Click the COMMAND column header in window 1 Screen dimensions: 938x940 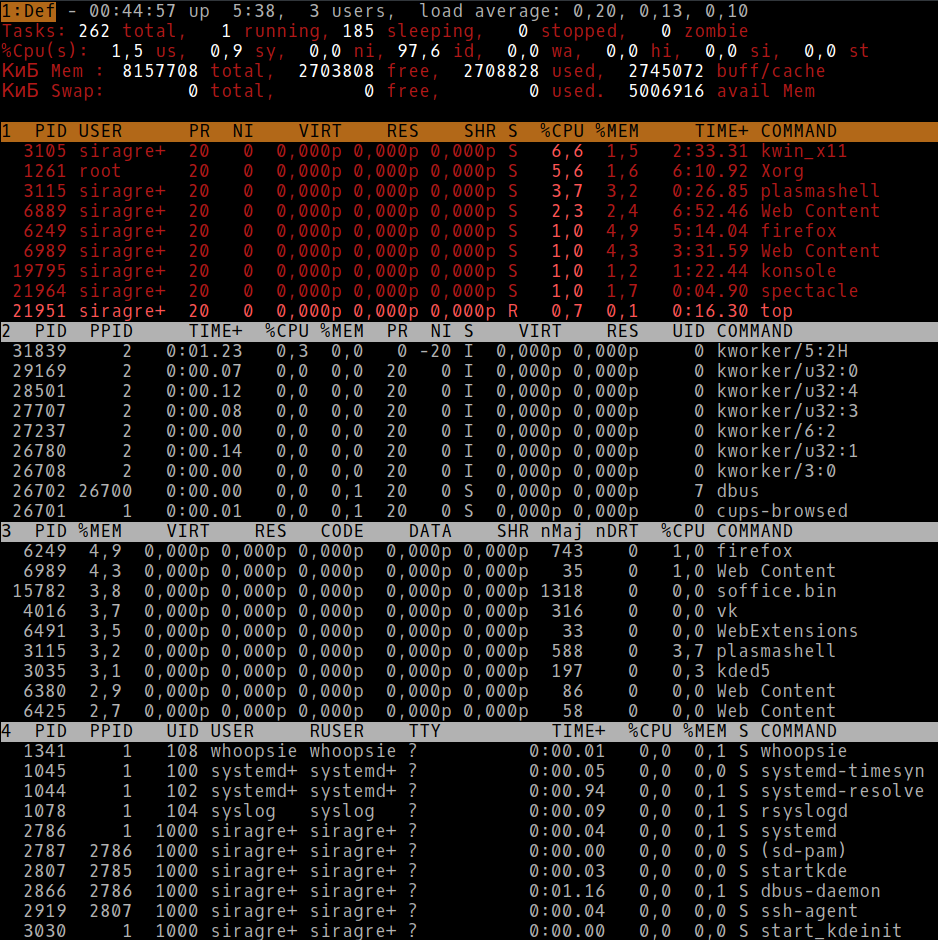click(800, 130)
